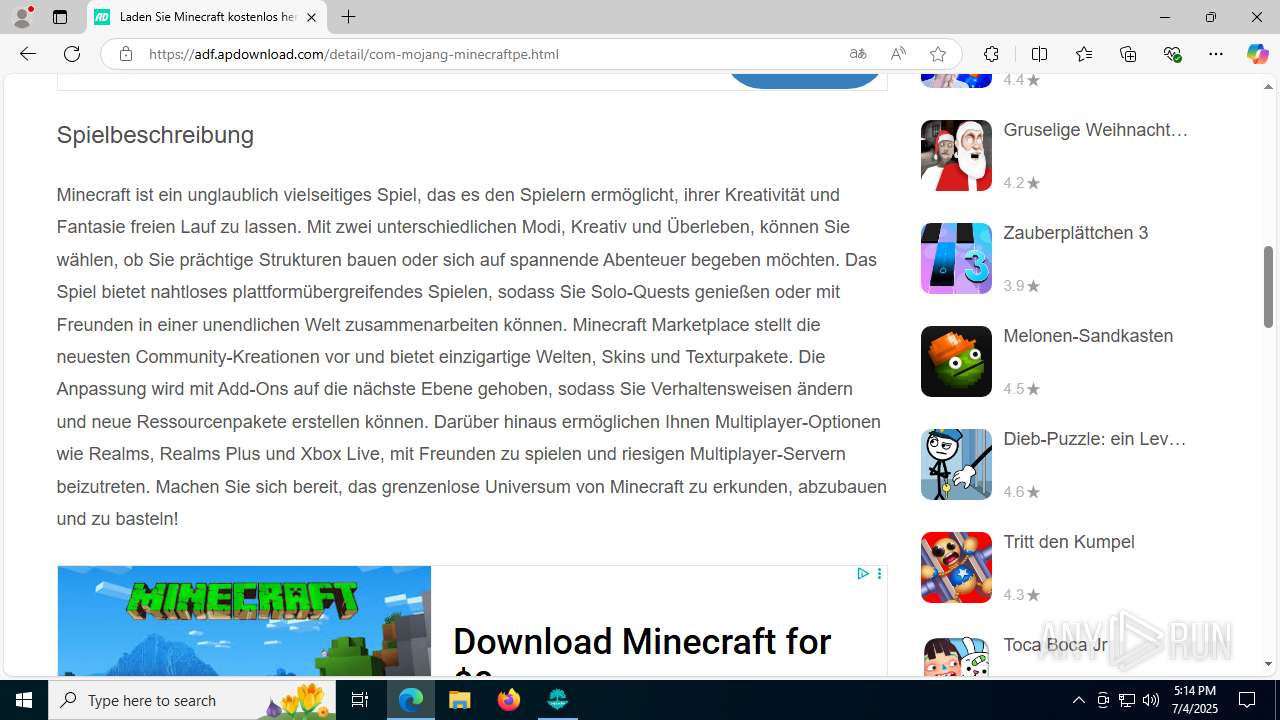Open the volume control in tray
1280x720 pixels.
[1150, 700]
